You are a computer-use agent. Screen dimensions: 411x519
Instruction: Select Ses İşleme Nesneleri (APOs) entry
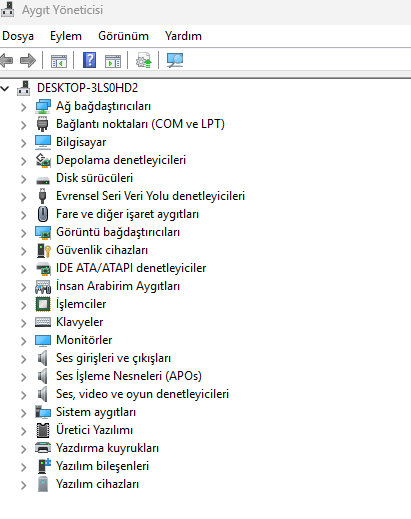point(129,376)
